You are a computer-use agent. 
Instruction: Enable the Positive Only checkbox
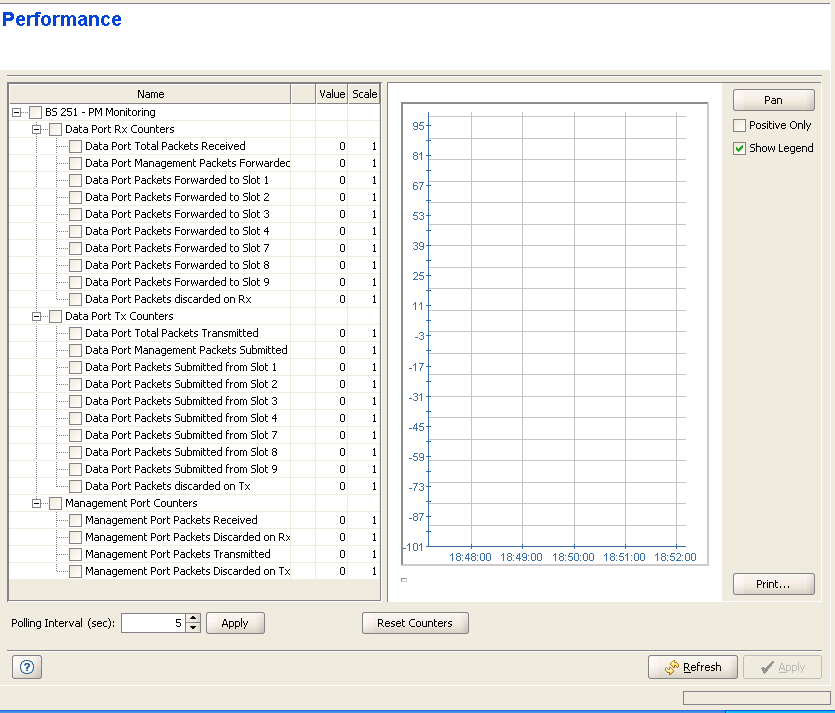[740, 126]
